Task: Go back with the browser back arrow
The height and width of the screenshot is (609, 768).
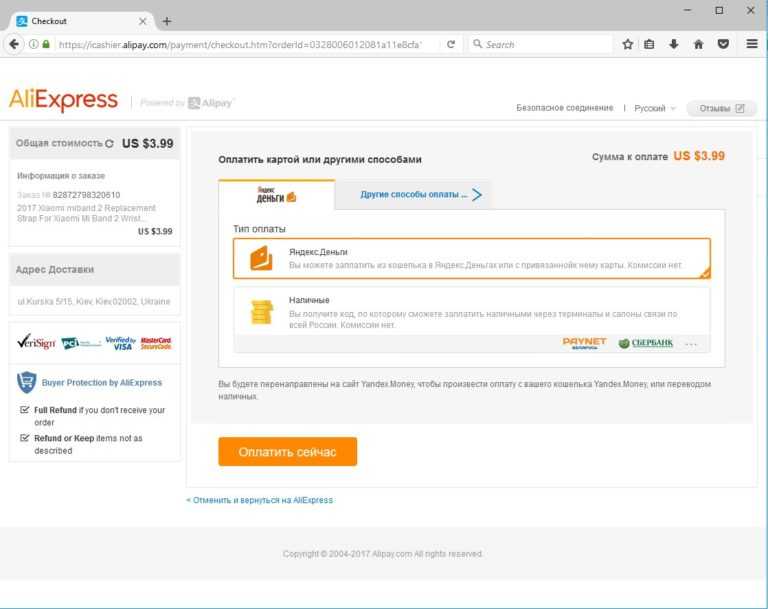Action: tap(14, 44)
